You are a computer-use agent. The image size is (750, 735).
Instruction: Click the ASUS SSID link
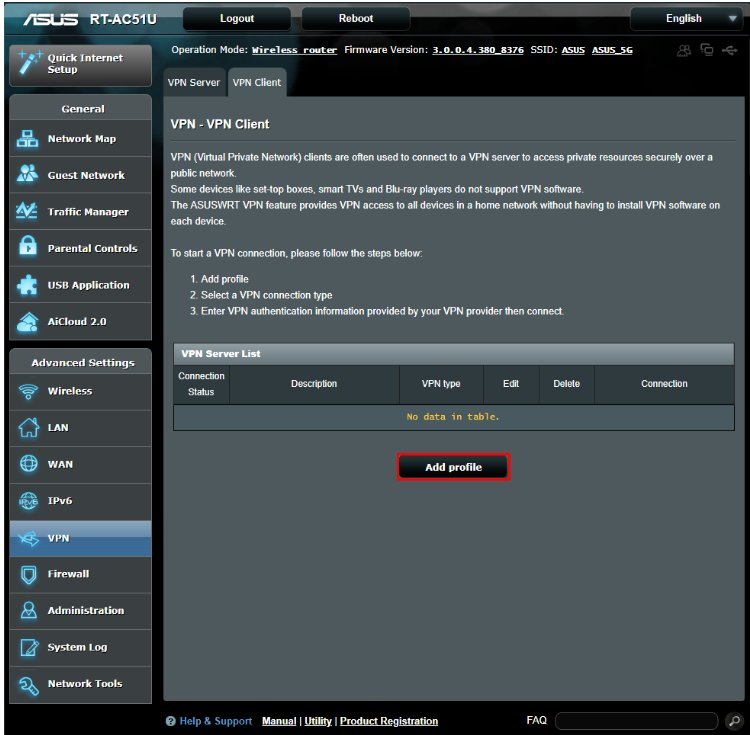click(x=573, y=50)
